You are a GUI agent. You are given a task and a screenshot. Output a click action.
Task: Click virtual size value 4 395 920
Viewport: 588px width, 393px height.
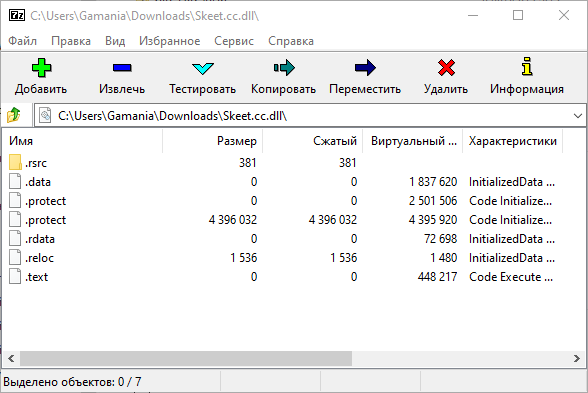[x=433, y=220]
